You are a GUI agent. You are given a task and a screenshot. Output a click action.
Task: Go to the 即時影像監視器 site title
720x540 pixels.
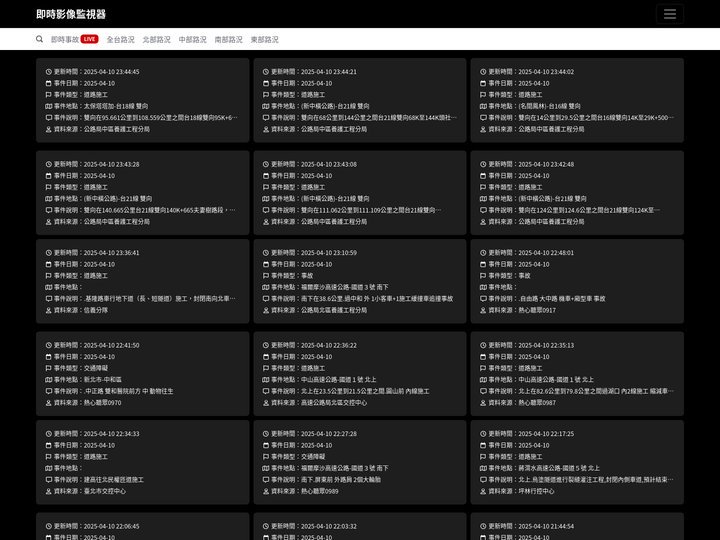tap(71, 14)
